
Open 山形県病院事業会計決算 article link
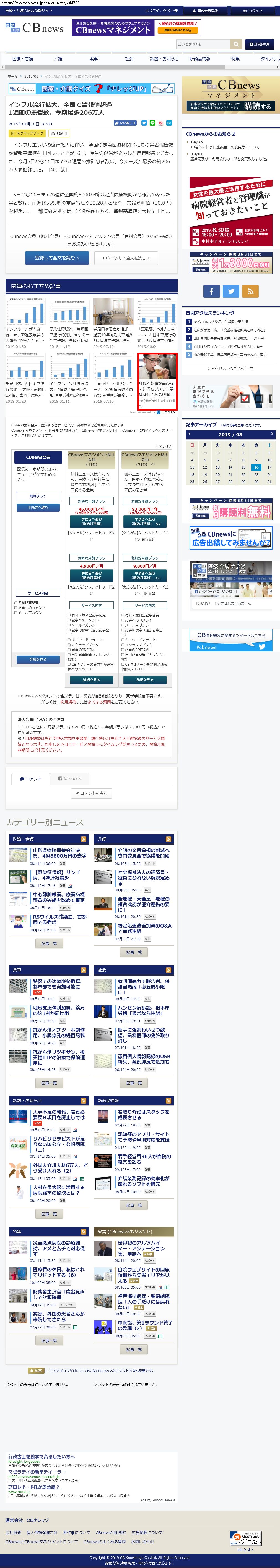59,853
